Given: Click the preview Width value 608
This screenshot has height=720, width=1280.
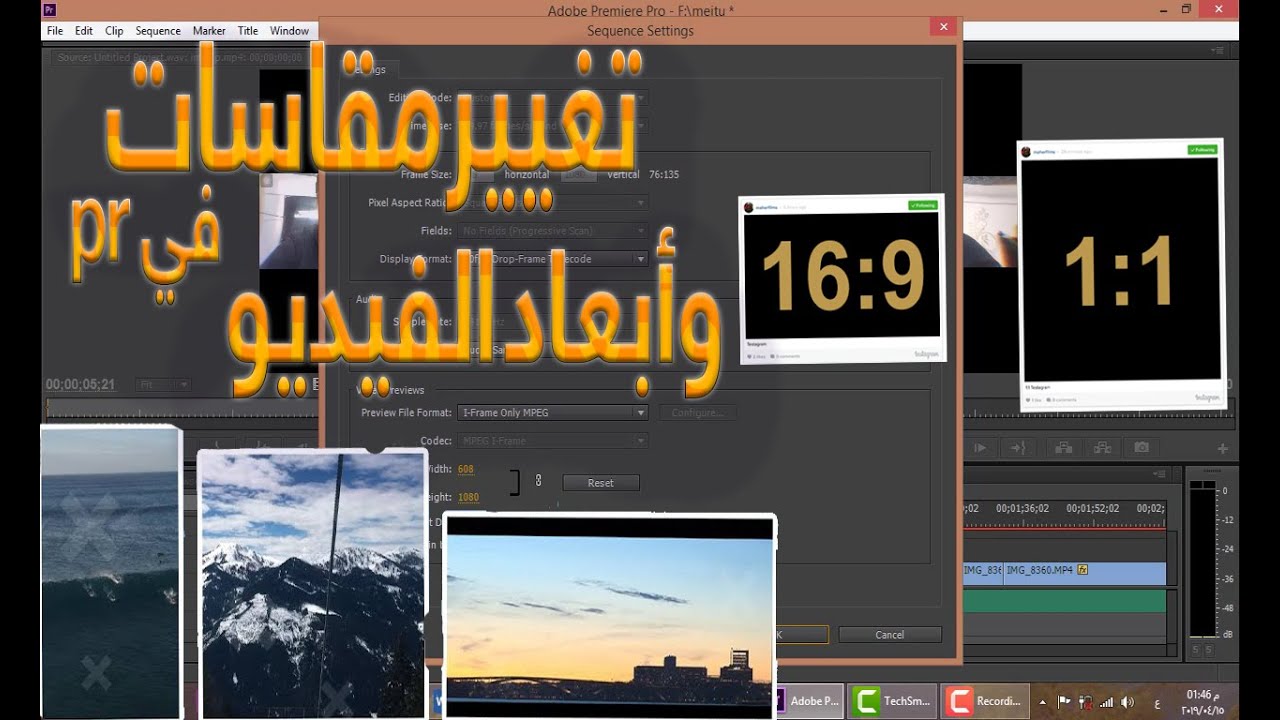Looking at the screenshot, I should coord(465,469).
